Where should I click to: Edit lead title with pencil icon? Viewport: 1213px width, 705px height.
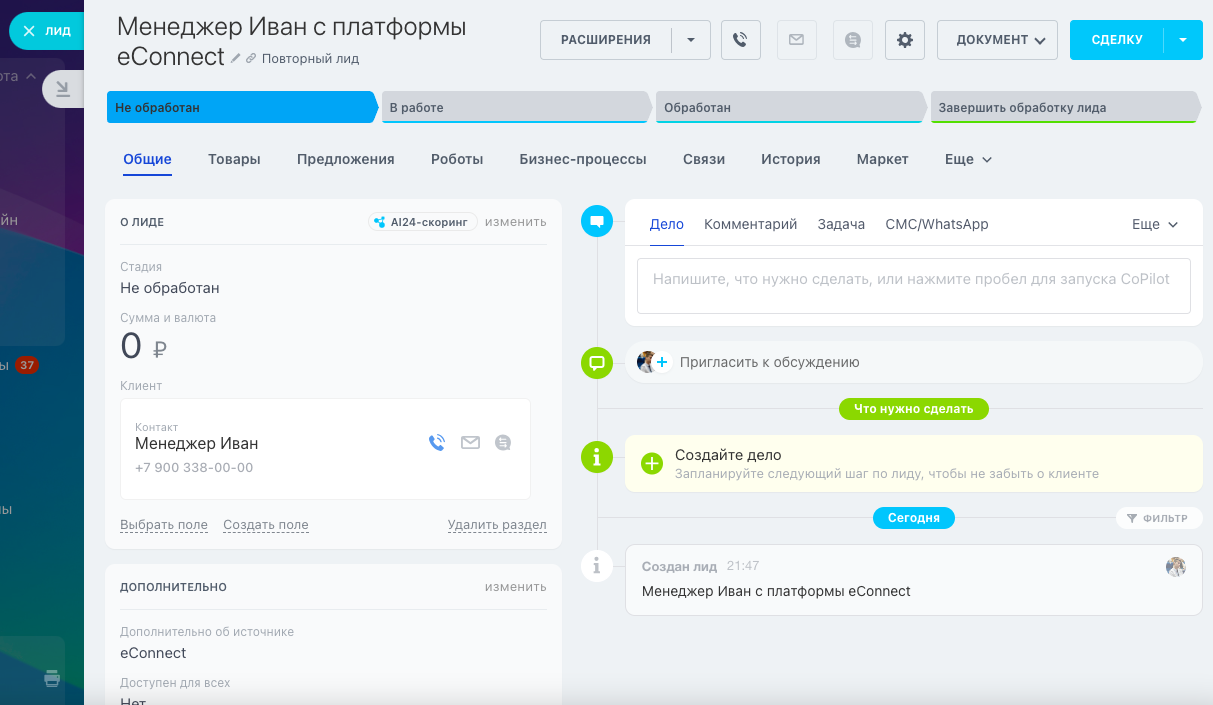click(236, 58)
